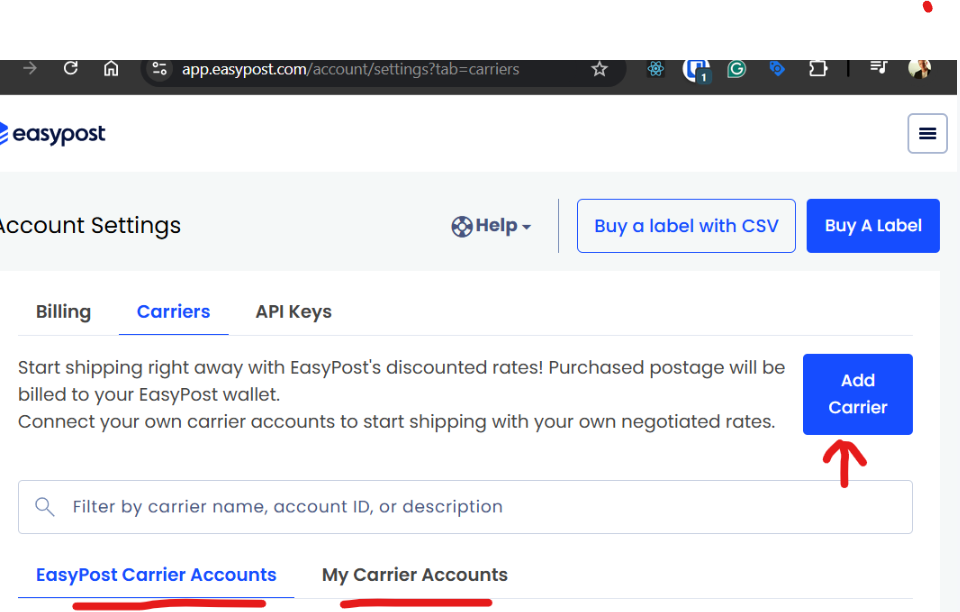This screenshot has height=612, width=960.
Task: Click the Add Carrier button
Action: click(857, 394)
